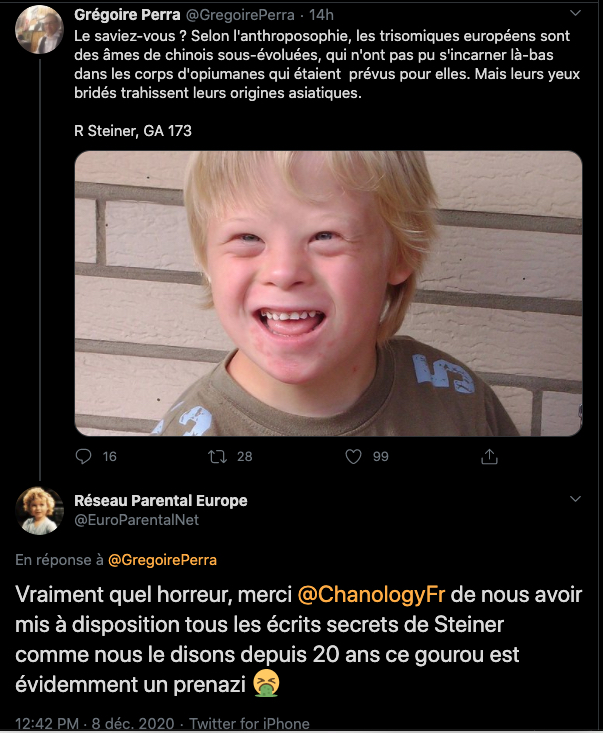The width and height of the screenshot is (603, 733).
Task: Expand the top tweet's options chevron
Action: coord(574,15)
